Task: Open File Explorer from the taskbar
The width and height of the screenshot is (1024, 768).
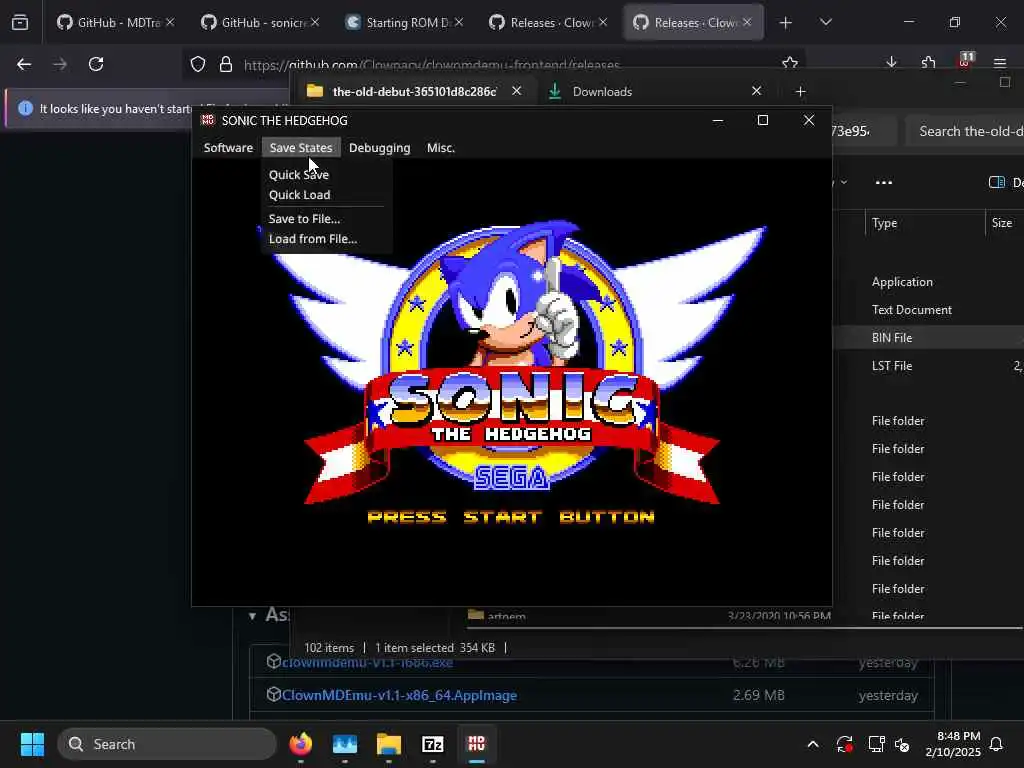Action: click(389, 744)
